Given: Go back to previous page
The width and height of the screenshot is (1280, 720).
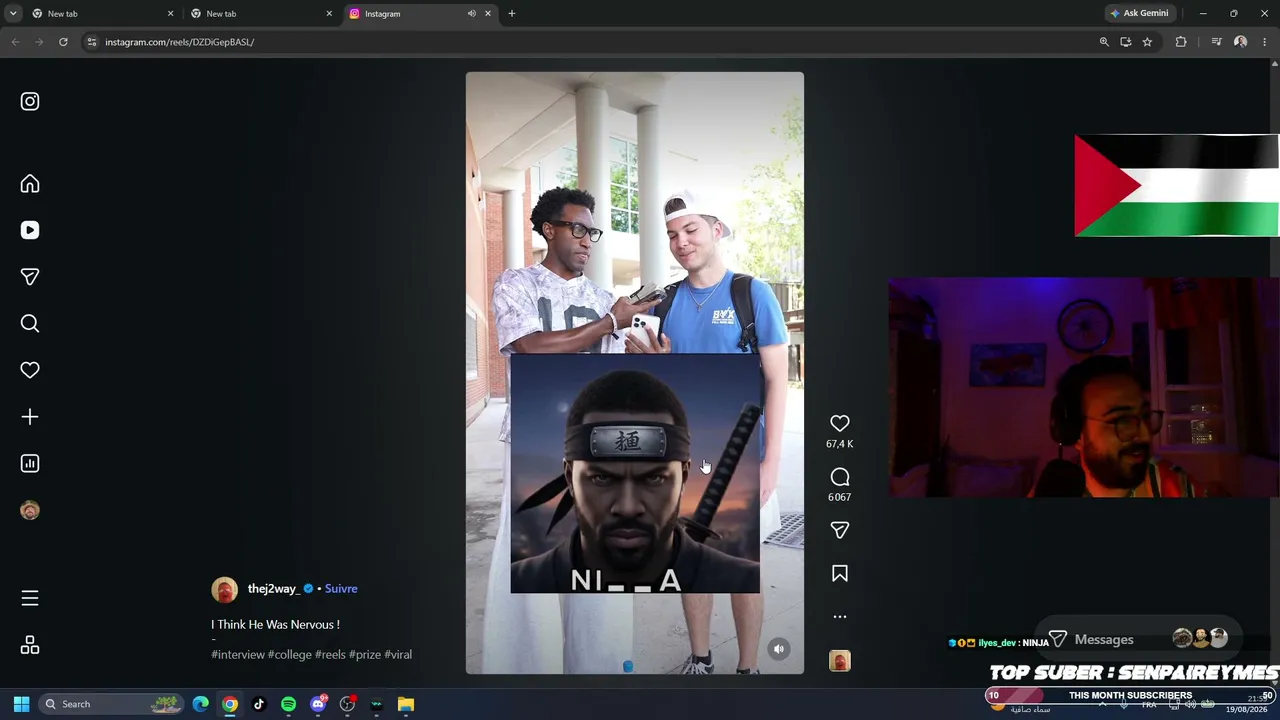Looking at the screenshot, I should [x=15, y=42].
